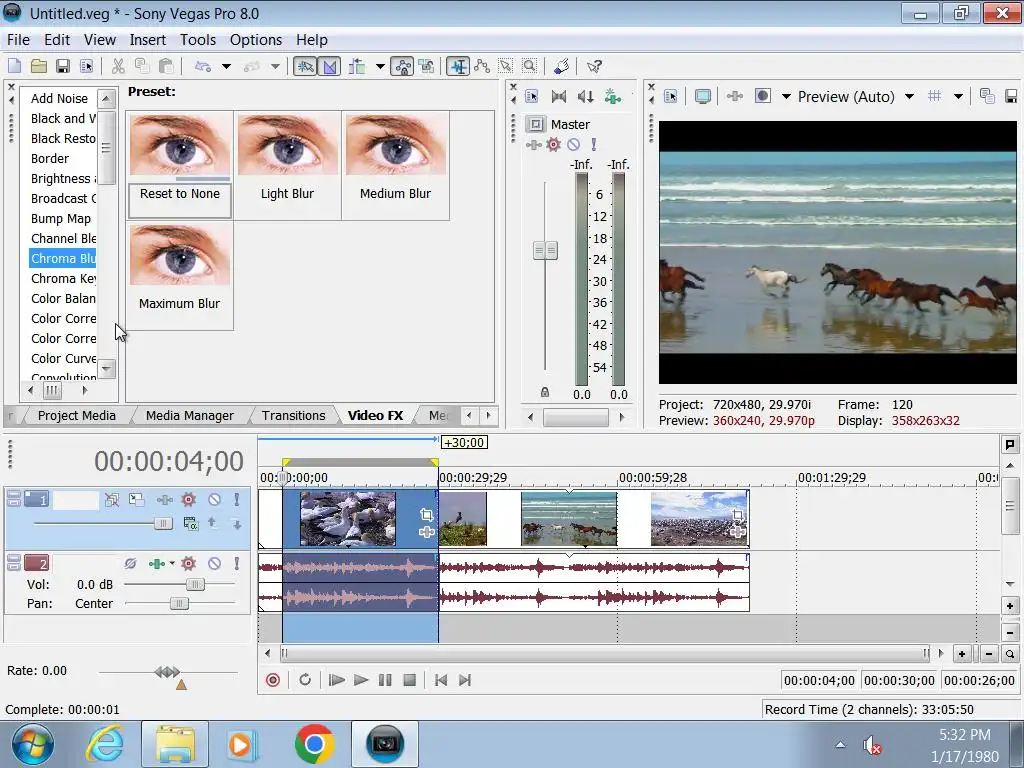Toggle Ignore Event Grouping button
The image size is (1024, 768).
pyautogui.click(x=426, y=66)
